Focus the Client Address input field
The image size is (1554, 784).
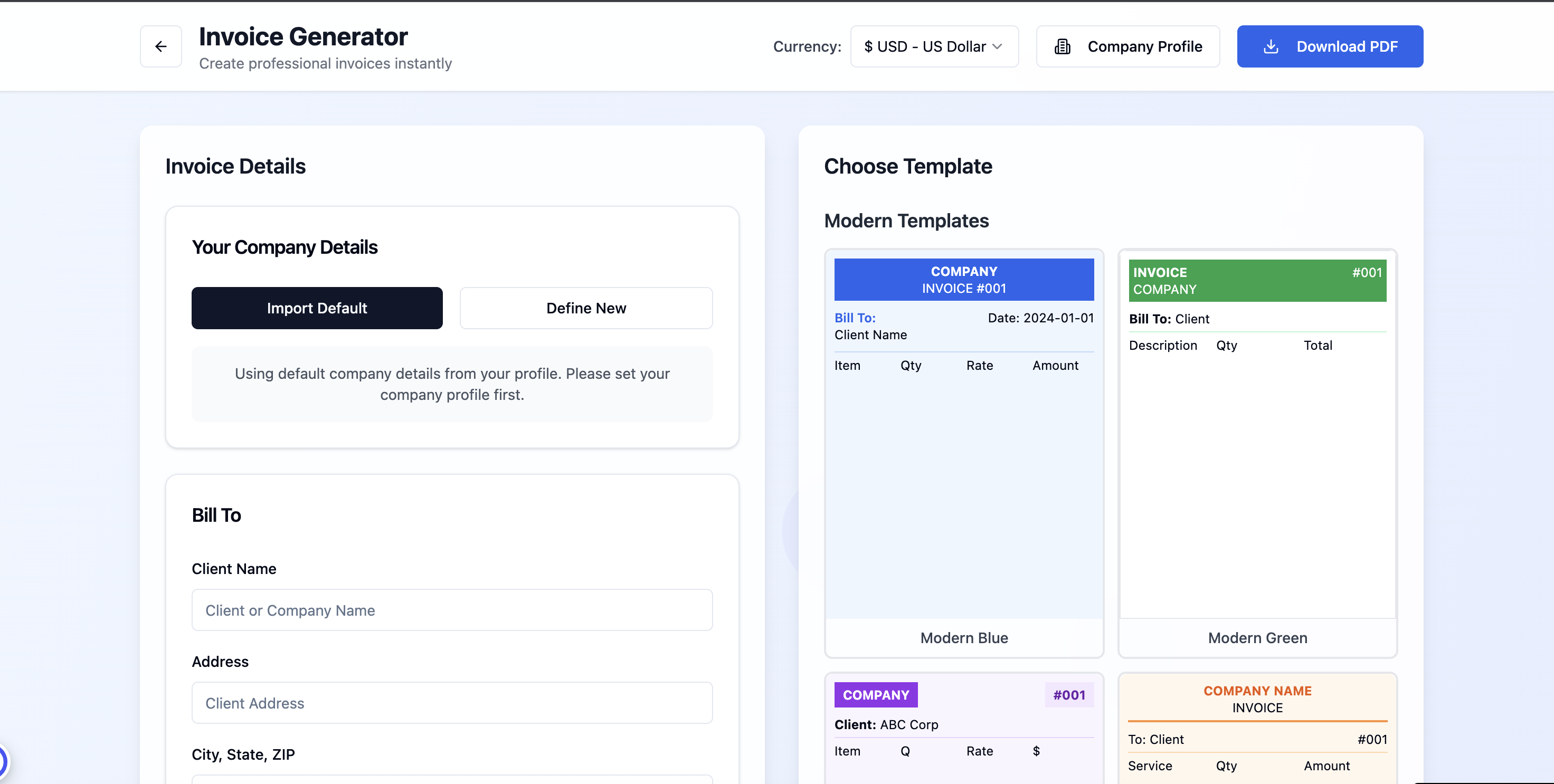pyautogui.click(x=452, y=703)
